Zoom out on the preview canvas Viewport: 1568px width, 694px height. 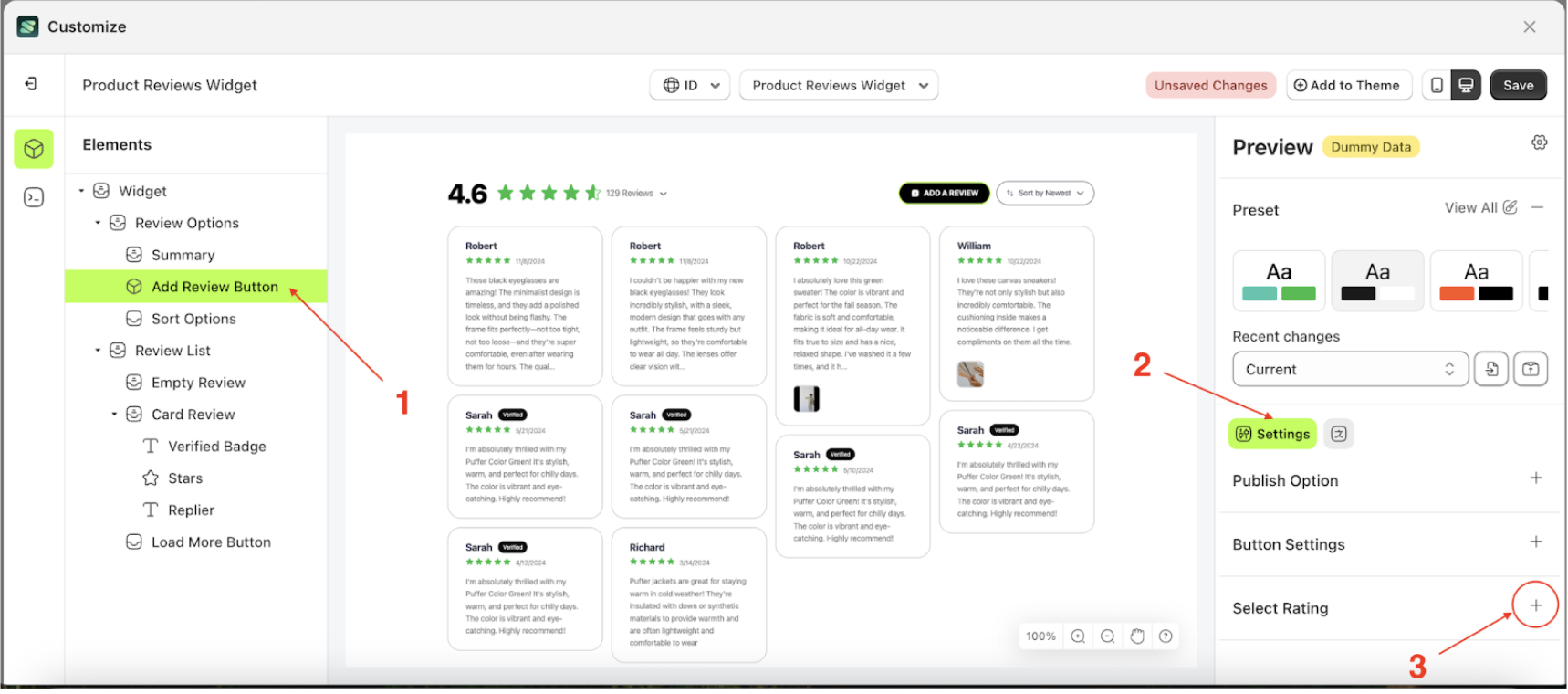[x=1107, y=636]
